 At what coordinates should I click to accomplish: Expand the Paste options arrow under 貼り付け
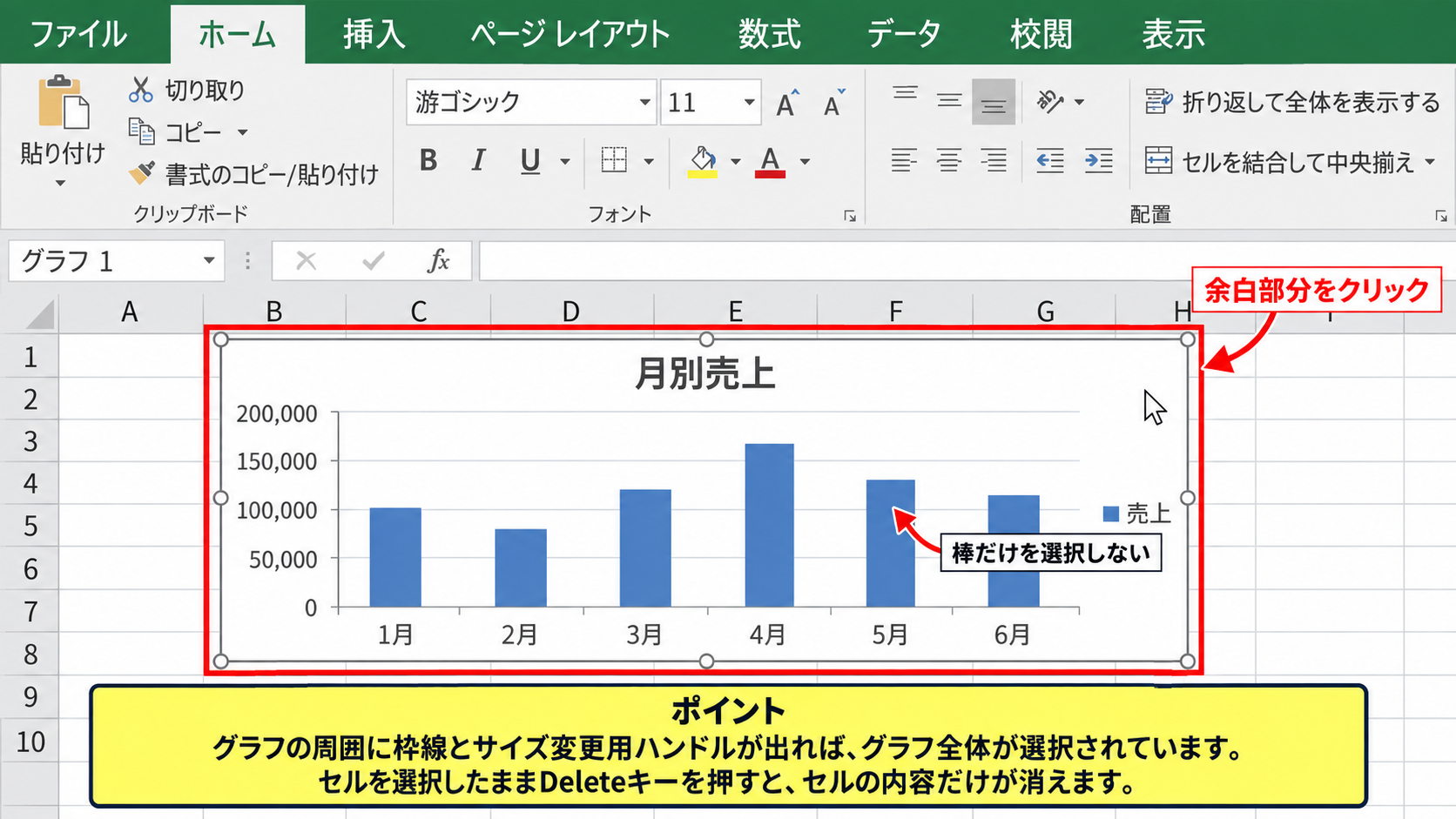point(60,183)
